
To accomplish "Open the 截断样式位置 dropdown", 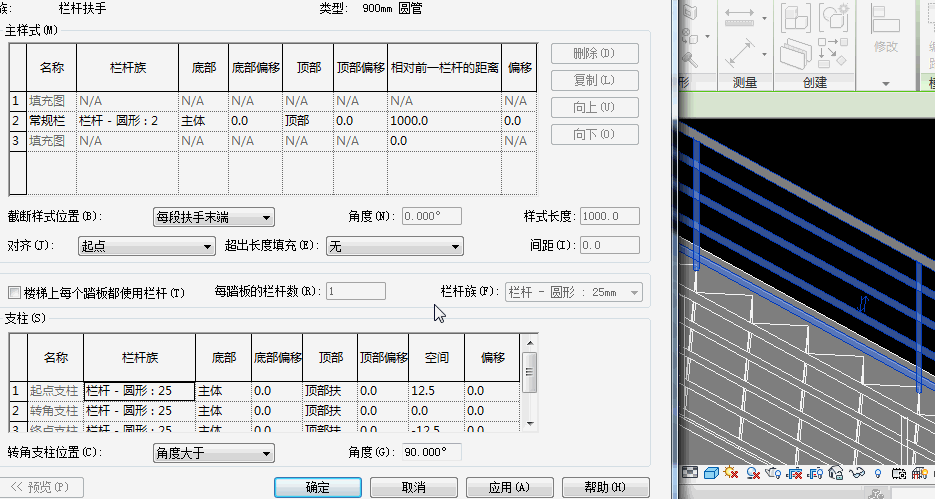I will pos(213,217).
